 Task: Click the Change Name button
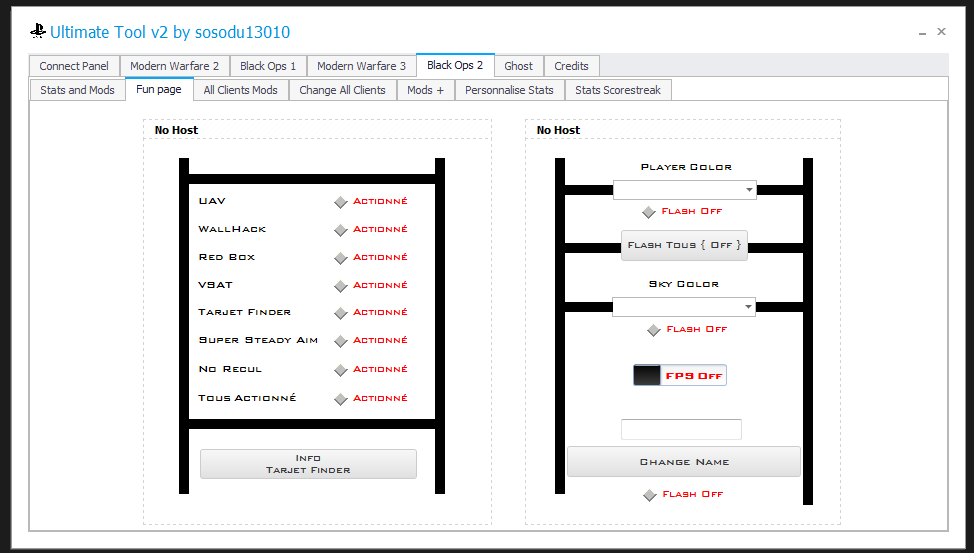(x=684, y=462)
